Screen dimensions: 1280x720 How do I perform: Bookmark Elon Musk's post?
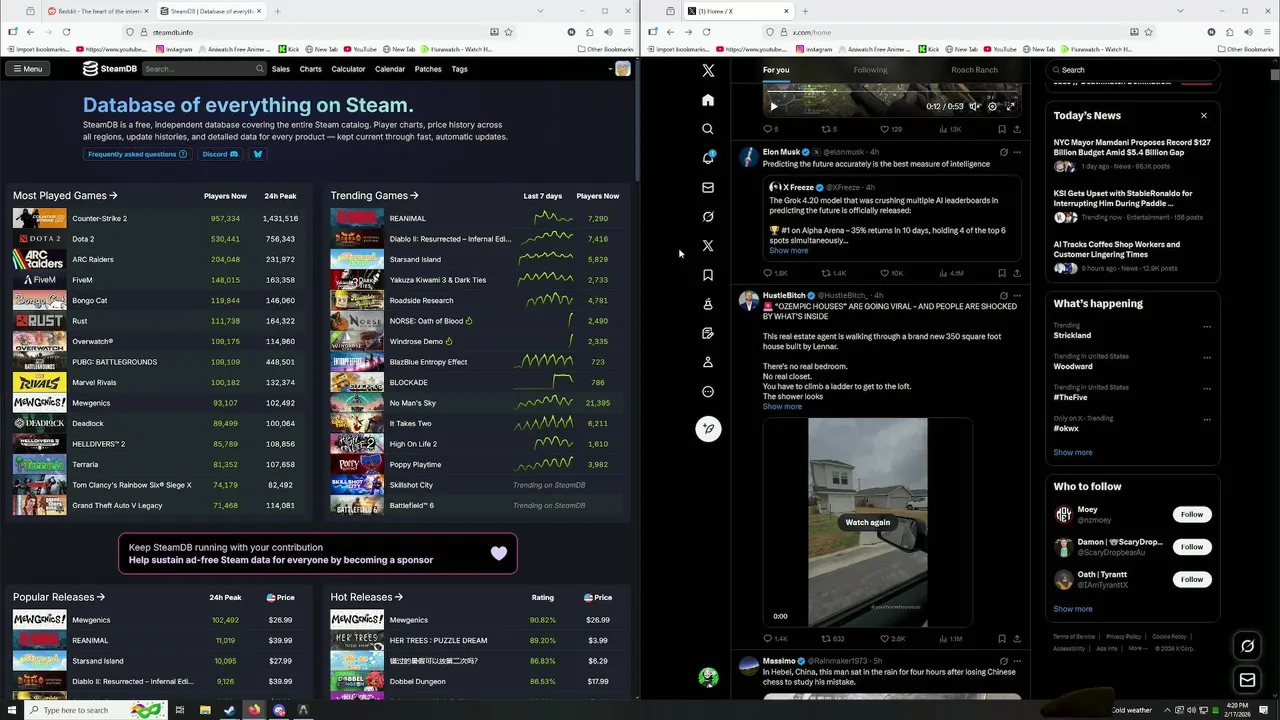point(1002,273)
